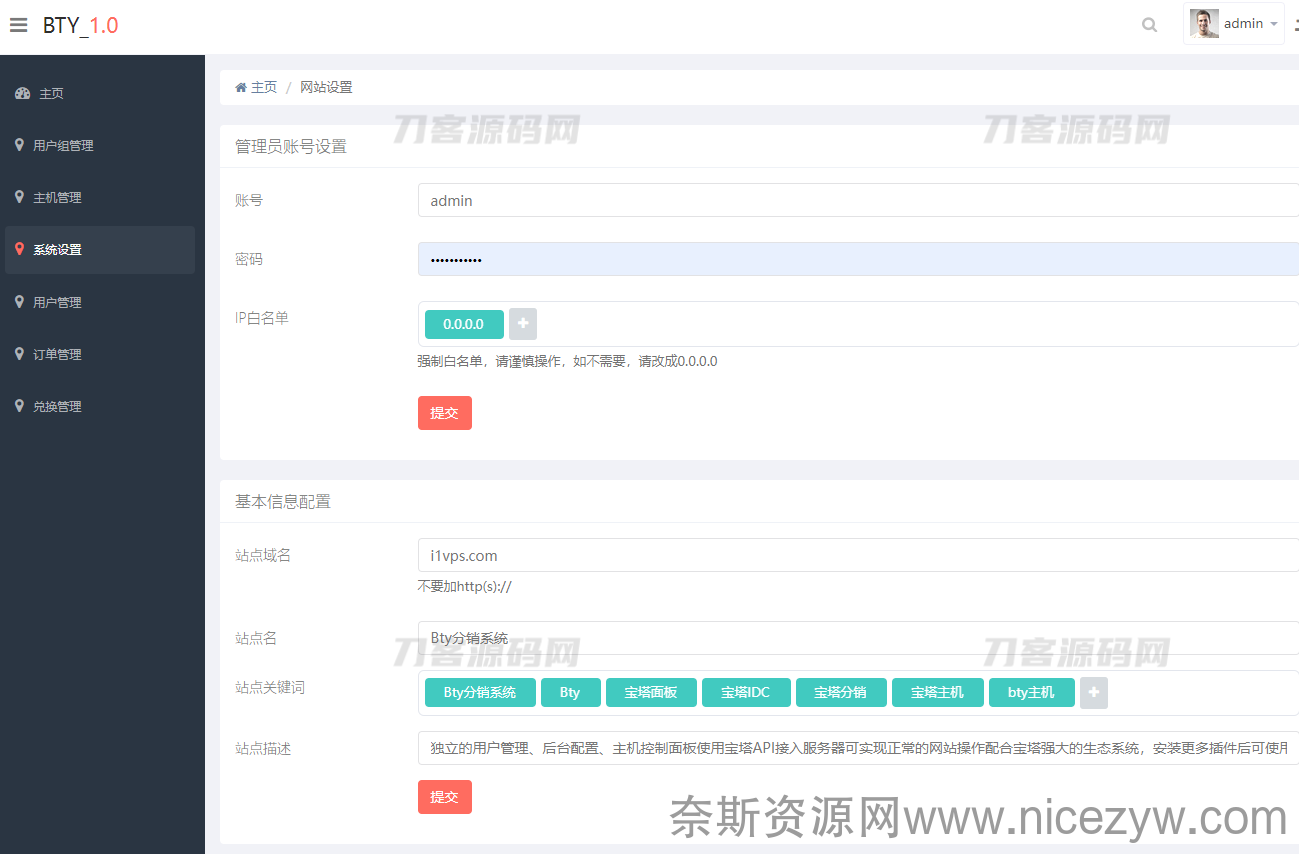Open 订单管理 in the sidebar
The width and height of the screenshot is (1299, 854).
pyautogui.click(x=100, y=354)
